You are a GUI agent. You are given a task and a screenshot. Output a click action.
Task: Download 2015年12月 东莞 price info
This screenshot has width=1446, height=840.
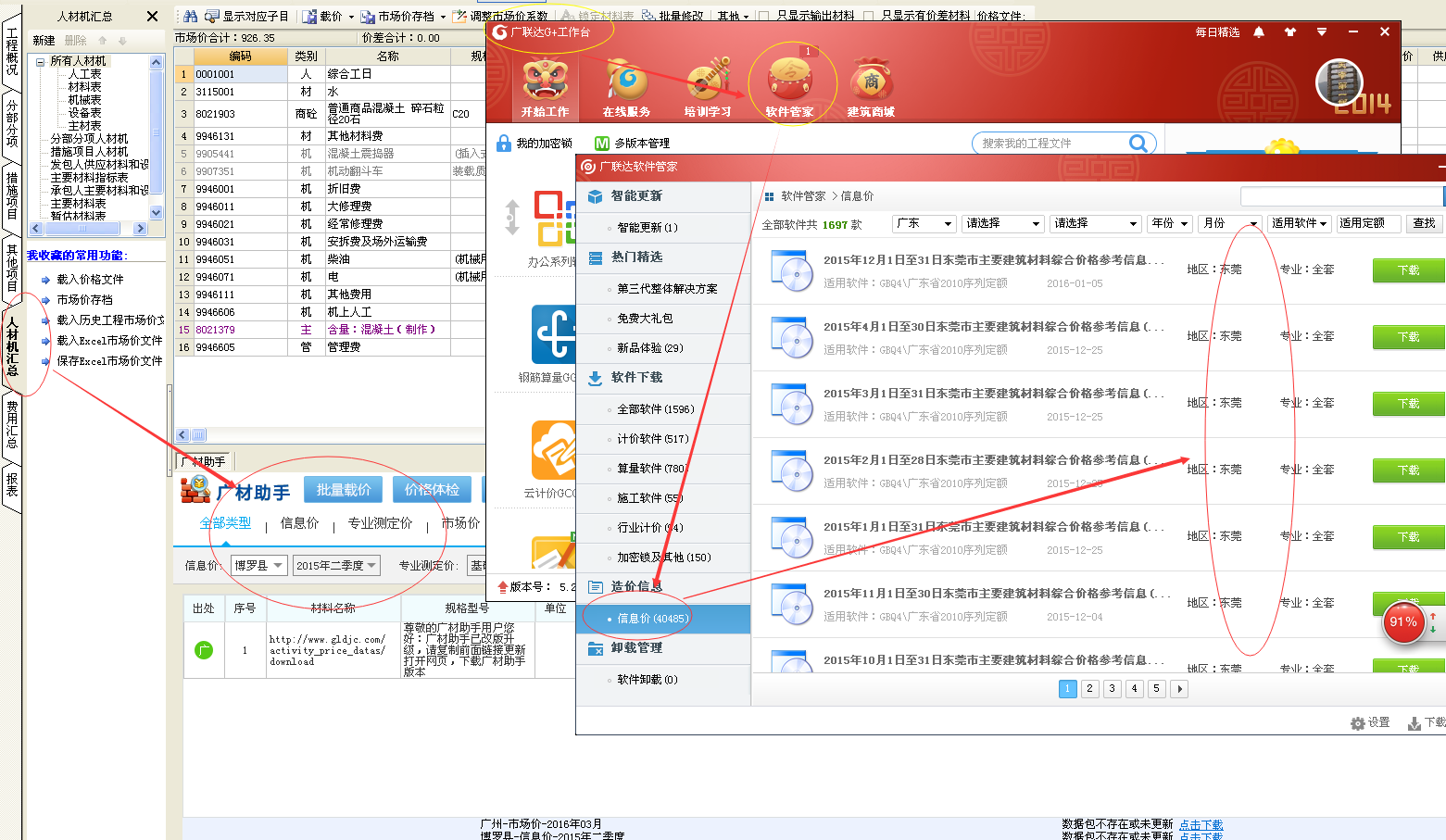pyautogui.click(x=1408, y=270)
